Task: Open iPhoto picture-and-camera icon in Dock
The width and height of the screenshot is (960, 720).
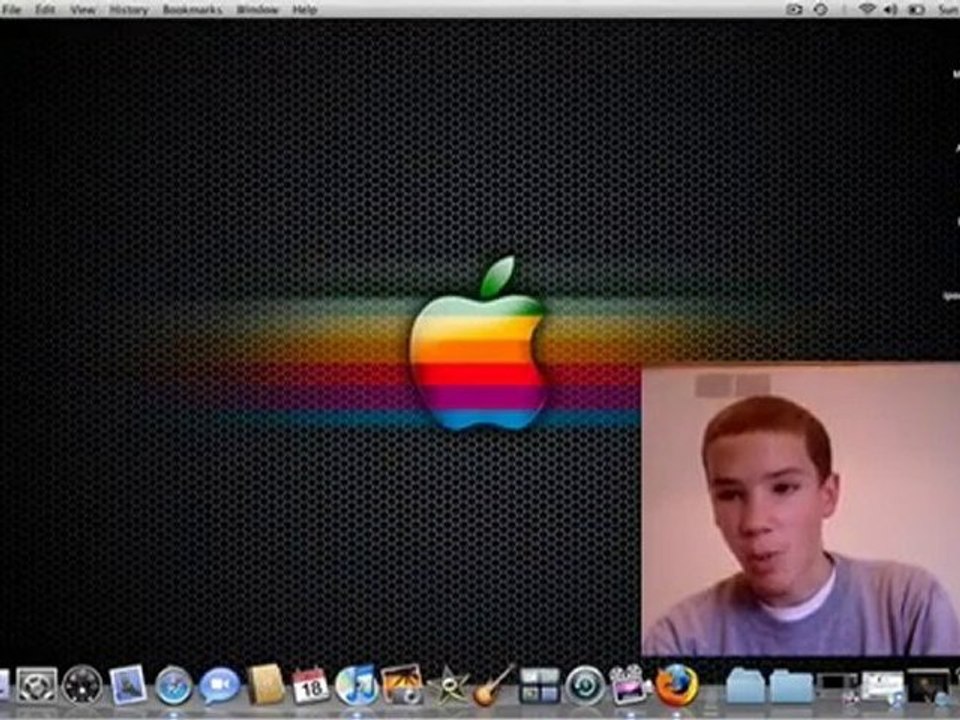Action: pyautogui.click(x=402, y=684)
